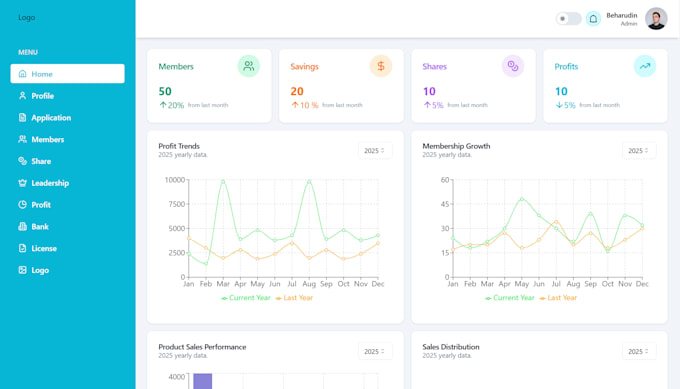
Task: Click the Members group icon in sidebar
Action: pos(23,139)
